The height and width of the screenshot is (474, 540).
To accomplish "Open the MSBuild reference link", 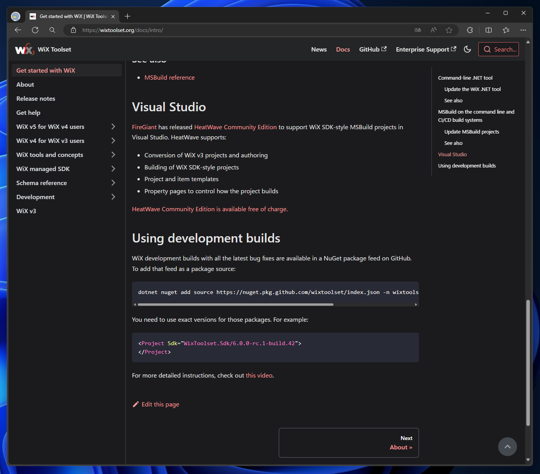I will tap(169, 78).
